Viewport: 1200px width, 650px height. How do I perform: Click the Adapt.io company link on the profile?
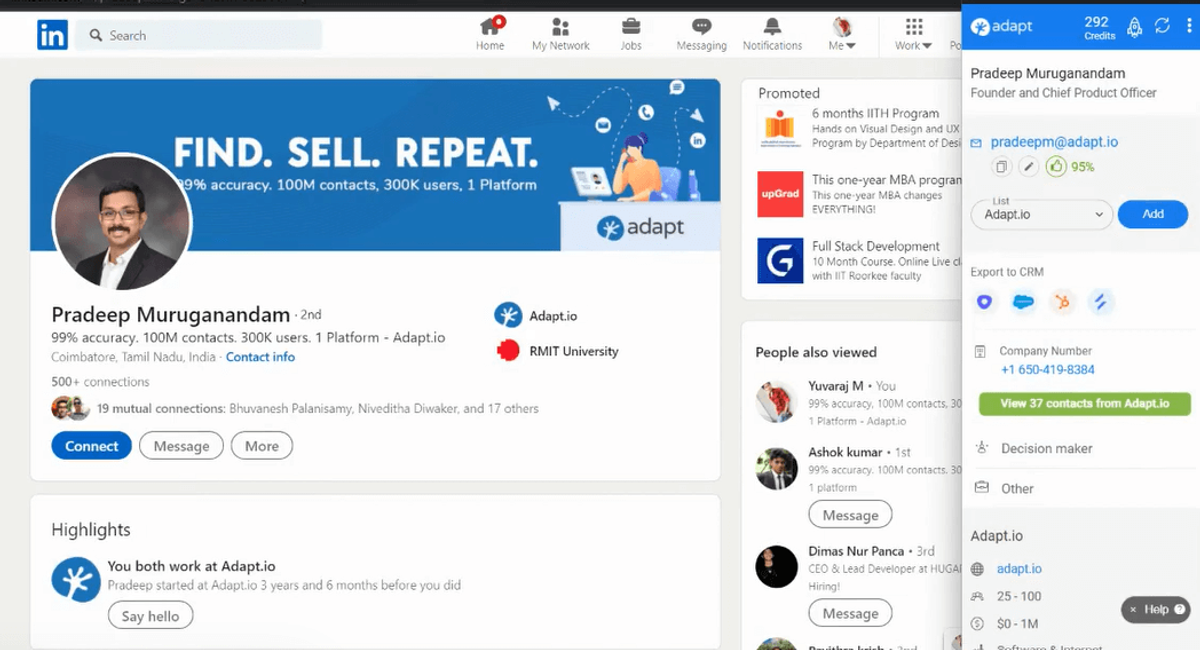tap(536, 316)
